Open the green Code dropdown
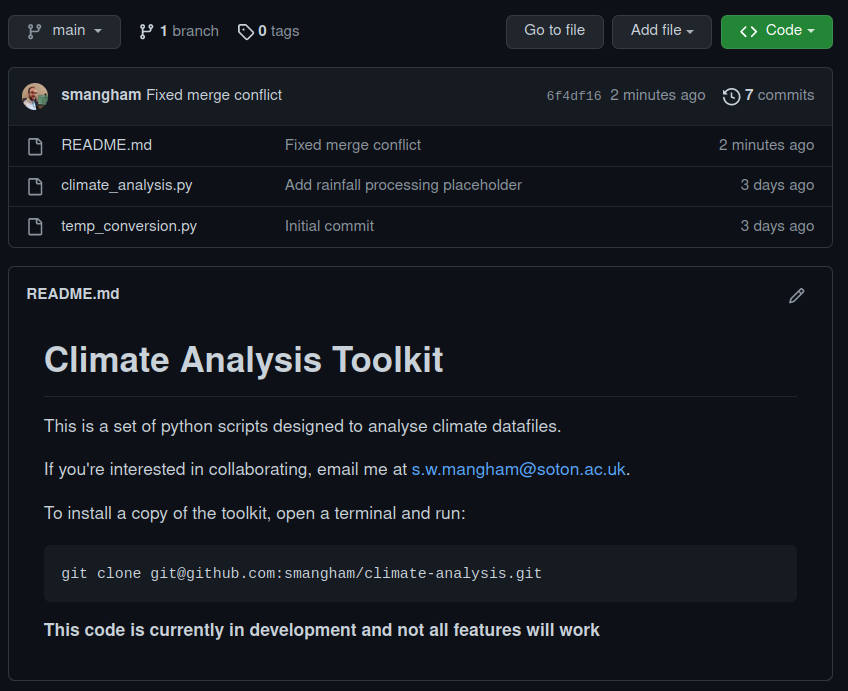The height and width of the screenshot is (691, 848). [x=776, y=31]
